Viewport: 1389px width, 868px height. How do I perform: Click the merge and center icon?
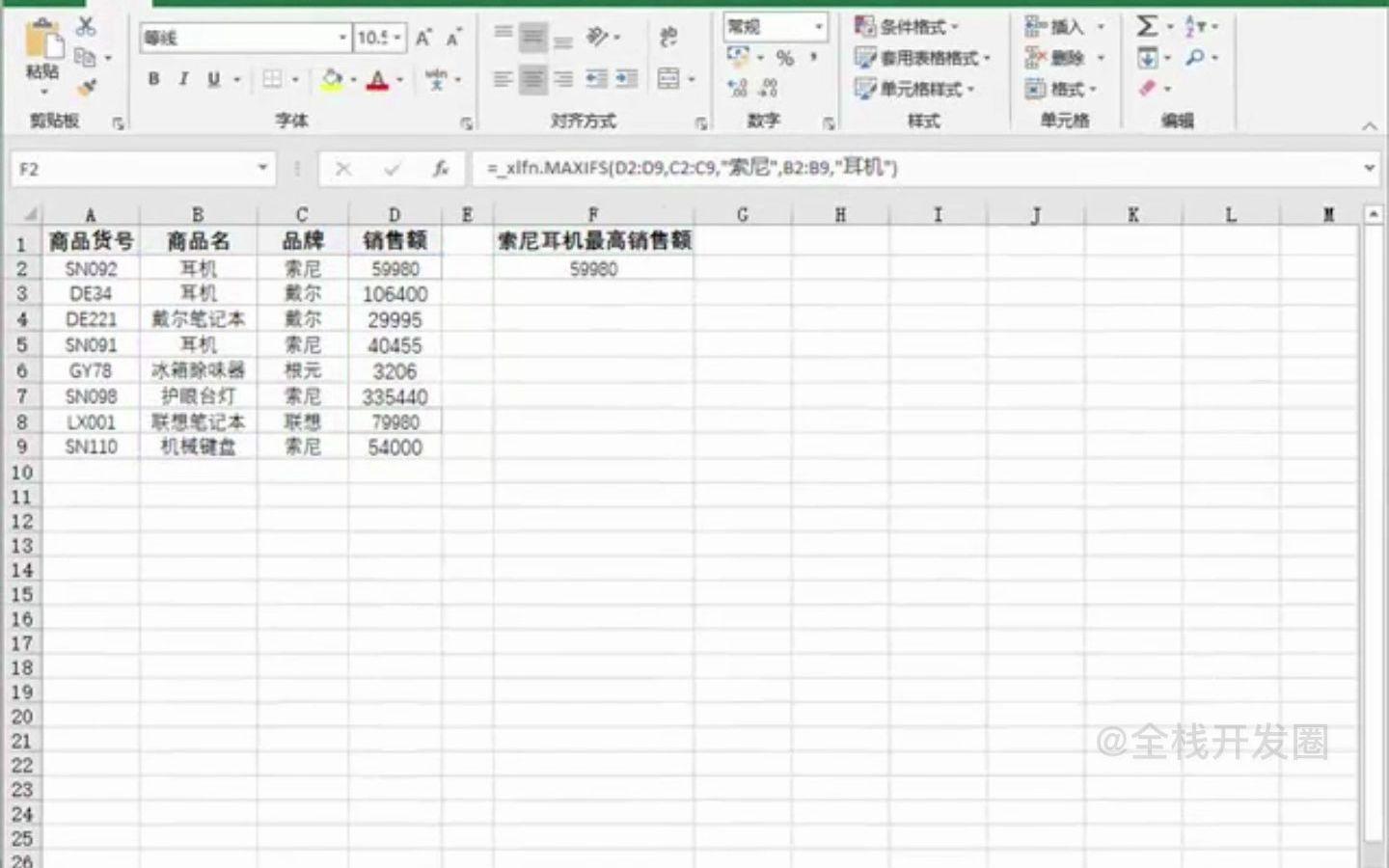(x=668, y=78)
